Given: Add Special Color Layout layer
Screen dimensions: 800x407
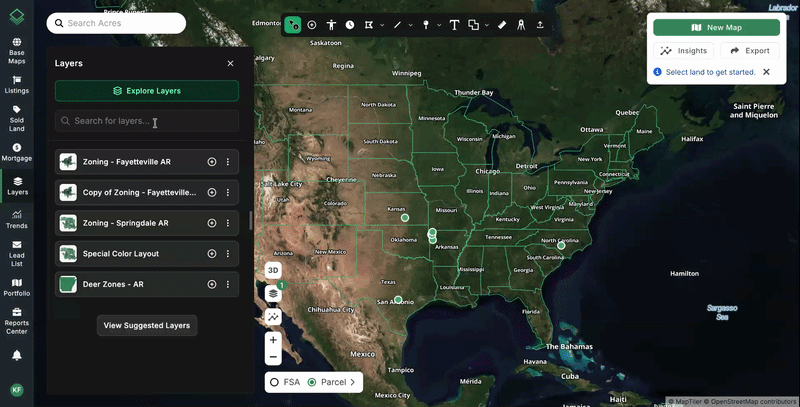Looking at the screenshot, I should (x=212, y=253).
